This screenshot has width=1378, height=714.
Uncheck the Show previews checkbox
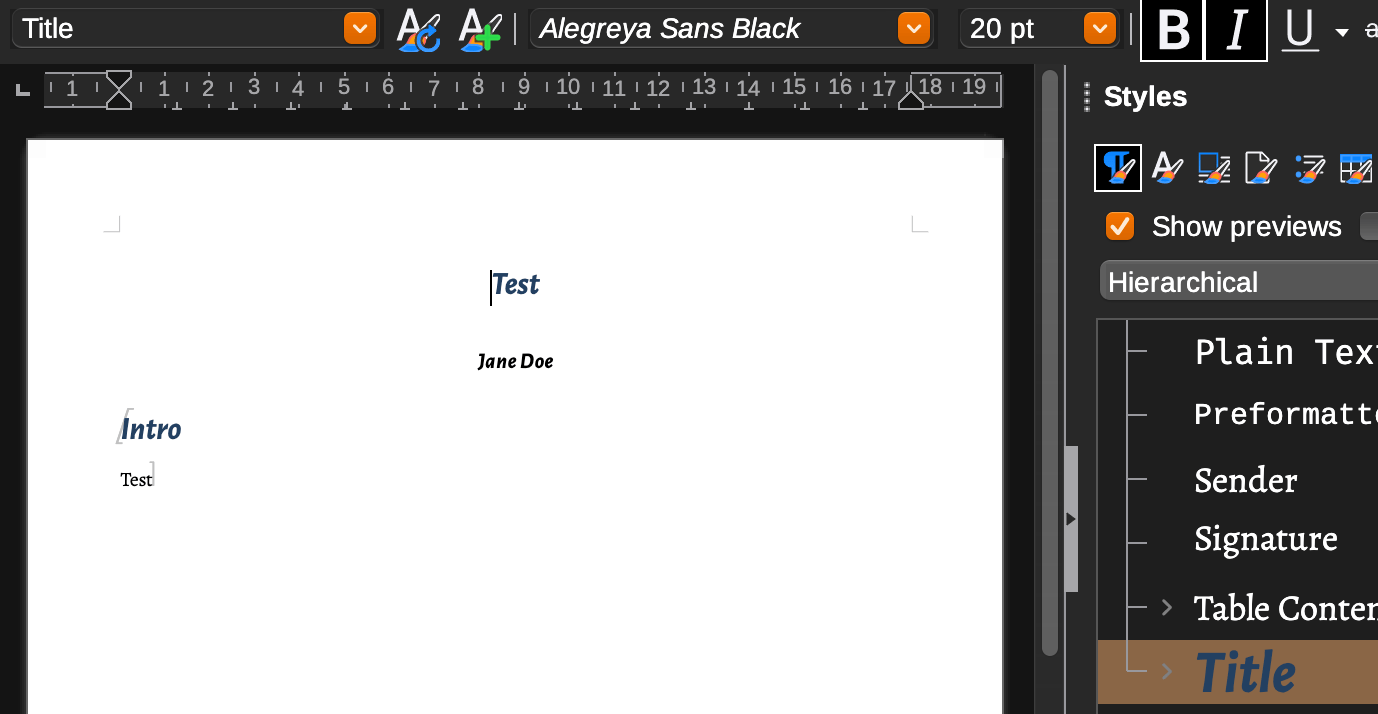click(1120, 227)
